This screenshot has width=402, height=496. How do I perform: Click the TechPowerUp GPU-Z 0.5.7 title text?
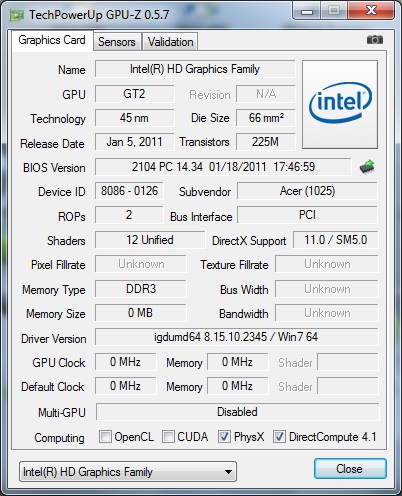[x=99, y=15]
